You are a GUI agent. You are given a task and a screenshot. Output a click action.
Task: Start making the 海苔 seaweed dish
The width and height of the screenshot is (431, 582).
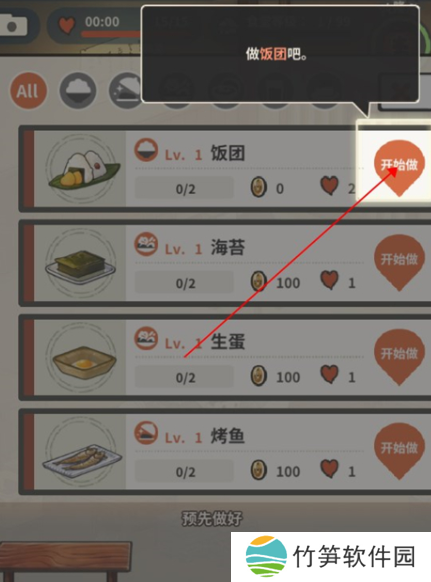point(399,262)
